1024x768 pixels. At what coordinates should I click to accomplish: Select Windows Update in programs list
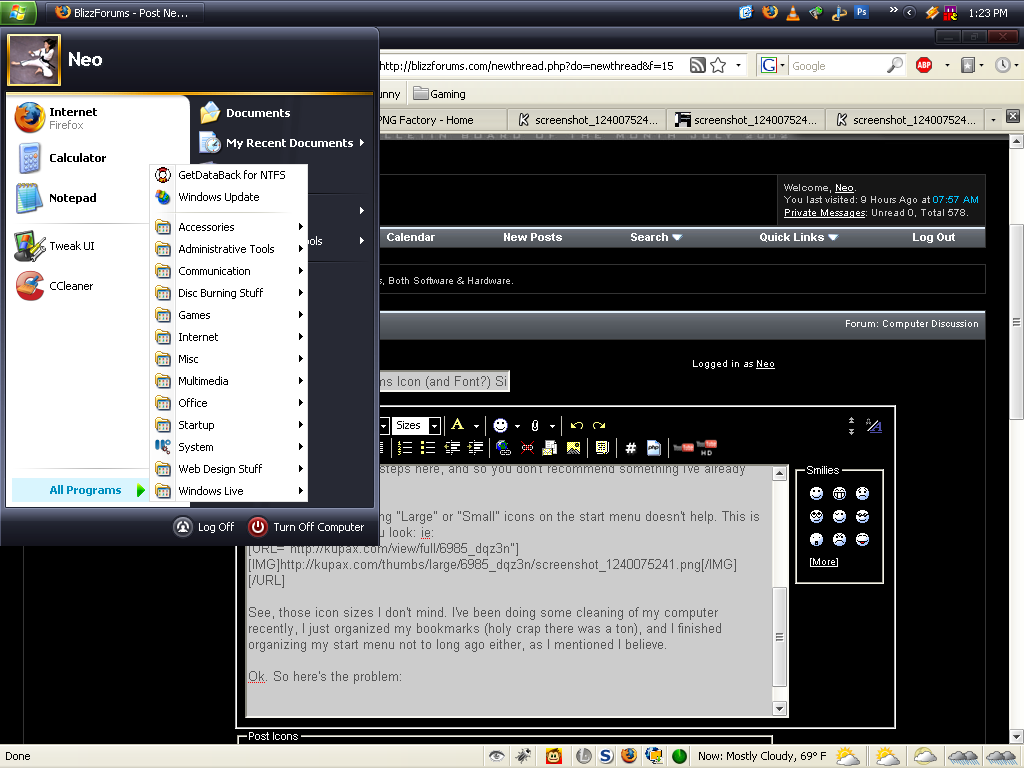229,197
